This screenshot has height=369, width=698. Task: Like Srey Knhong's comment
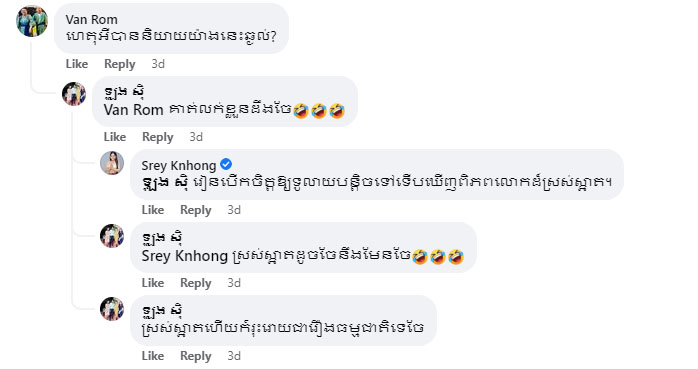pyautogui.click(x=153, y=210)
